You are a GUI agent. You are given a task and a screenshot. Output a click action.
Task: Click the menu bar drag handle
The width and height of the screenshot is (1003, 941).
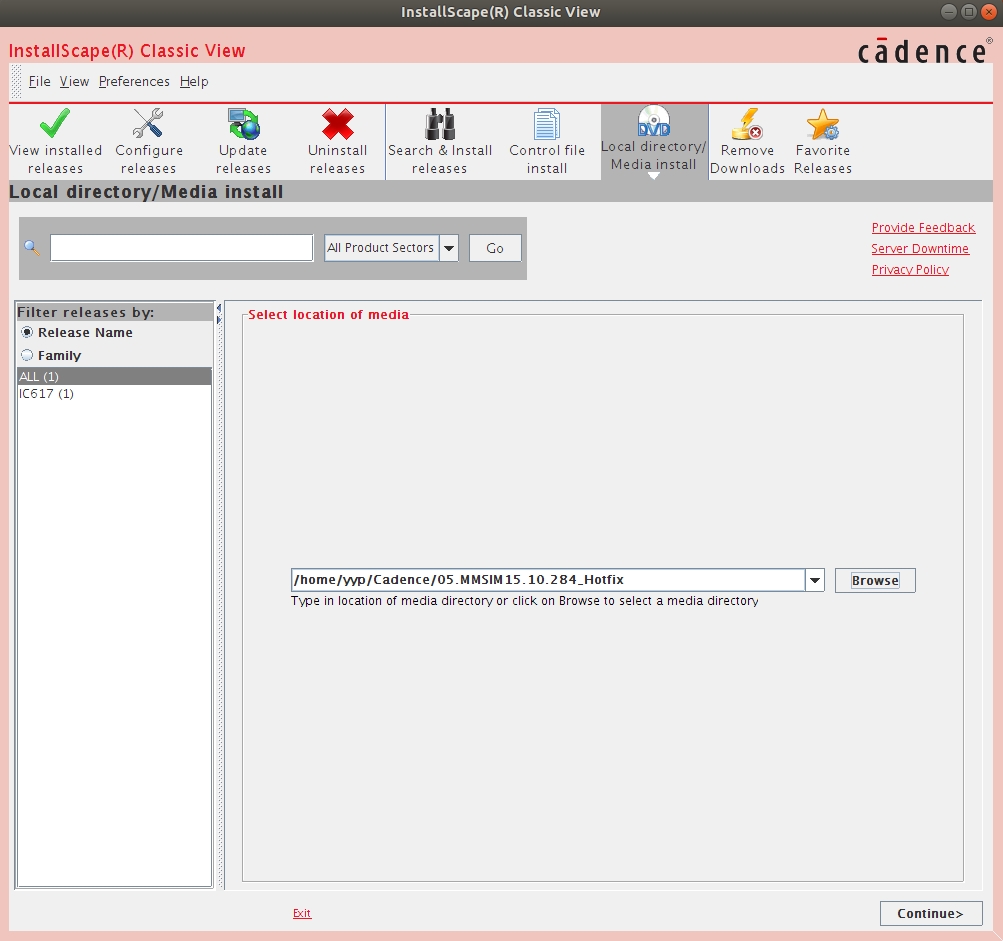click(17, 81)
